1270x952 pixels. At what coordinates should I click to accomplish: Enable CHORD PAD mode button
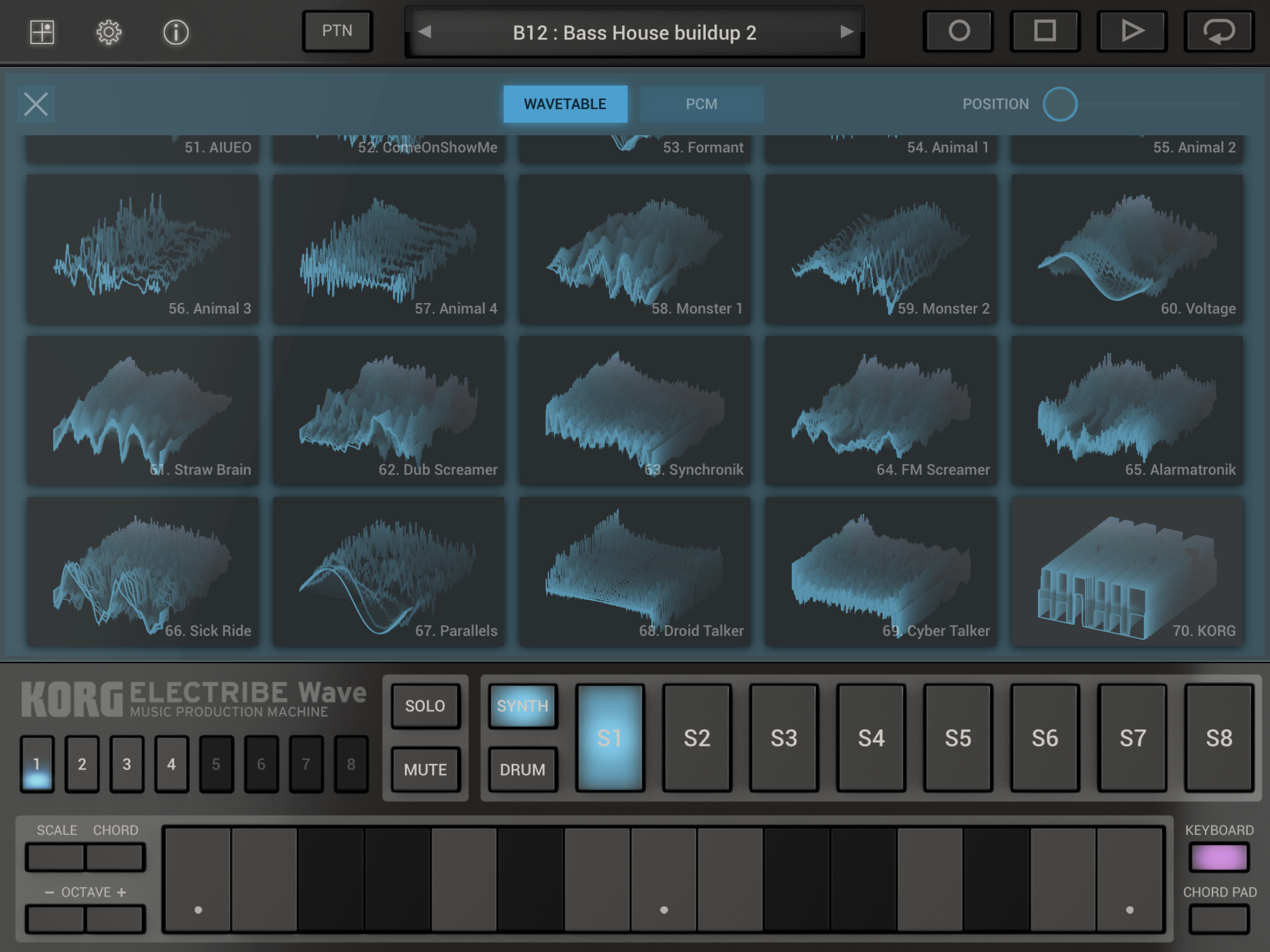coord(1219,919)
